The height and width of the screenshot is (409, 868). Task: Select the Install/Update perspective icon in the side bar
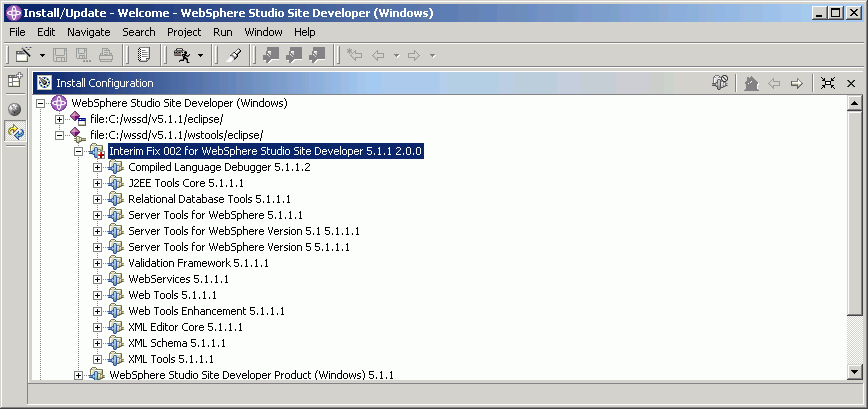(15, 132)
